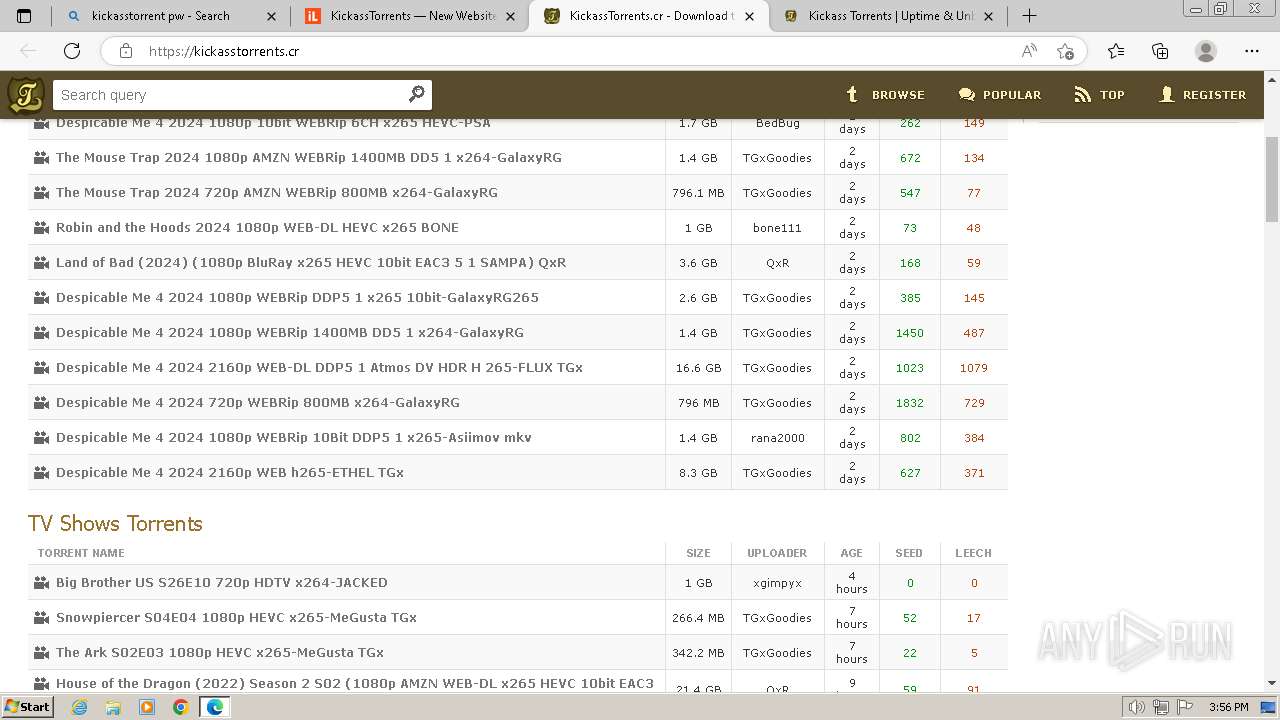The image size is (1280, 720).
Task: Click the SIZE column header
Action: tap(698, 553)
